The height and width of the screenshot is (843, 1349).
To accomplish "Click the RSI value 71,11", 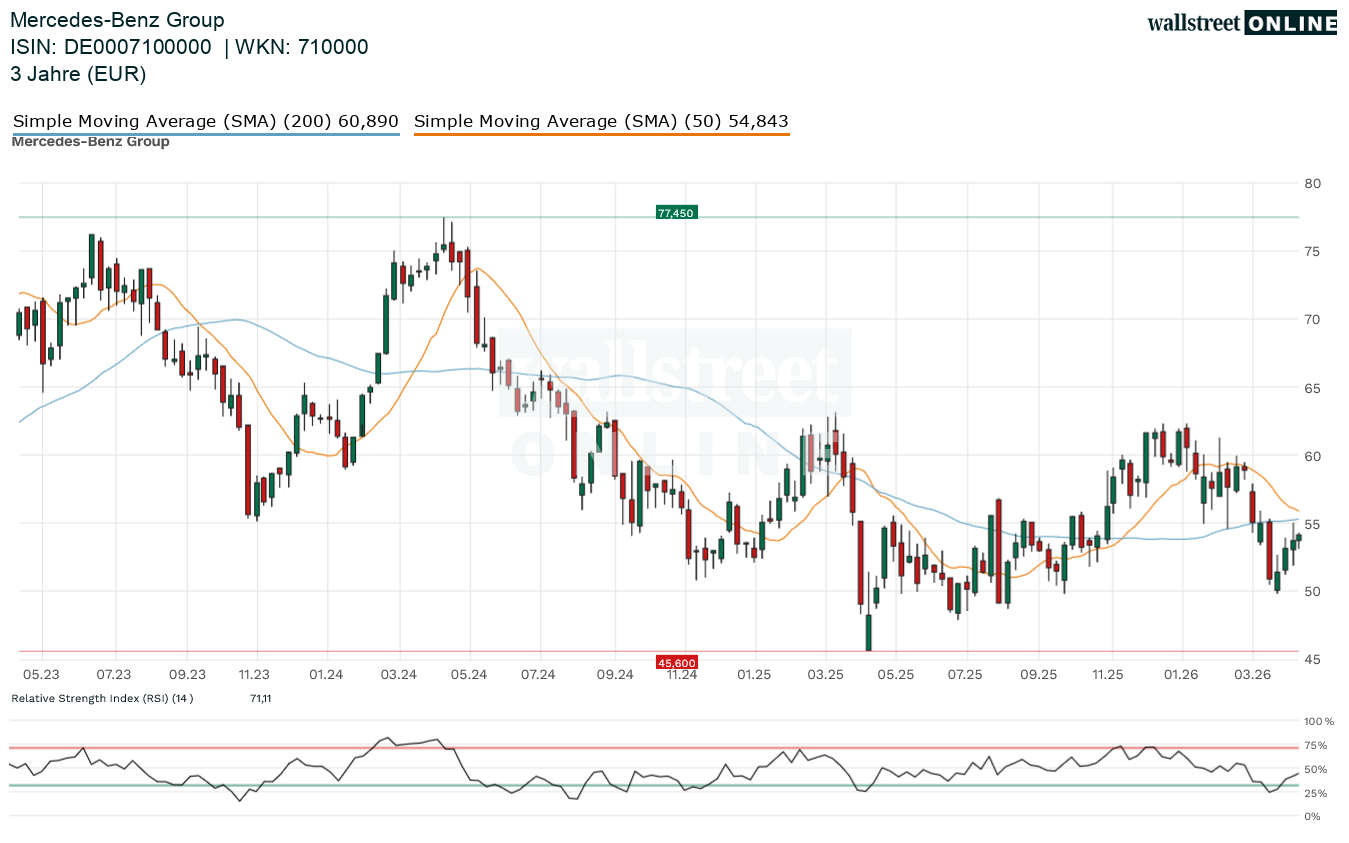I will point(261,698).
